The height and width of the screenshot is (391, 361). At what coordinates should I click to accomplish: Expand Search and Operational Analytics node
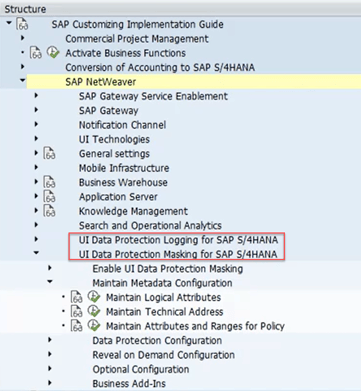tap(36, 225)
